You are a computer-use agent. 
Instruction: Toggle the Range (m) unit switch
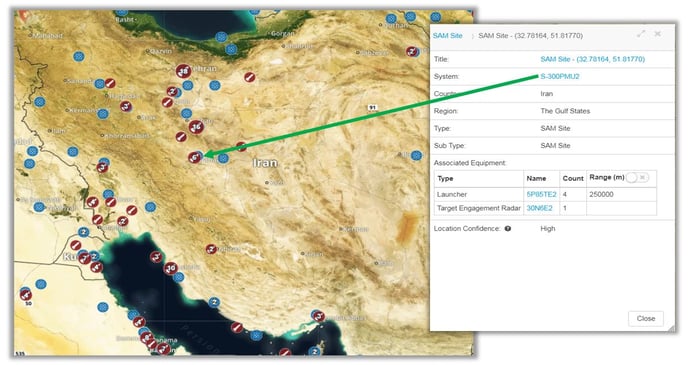638,178
